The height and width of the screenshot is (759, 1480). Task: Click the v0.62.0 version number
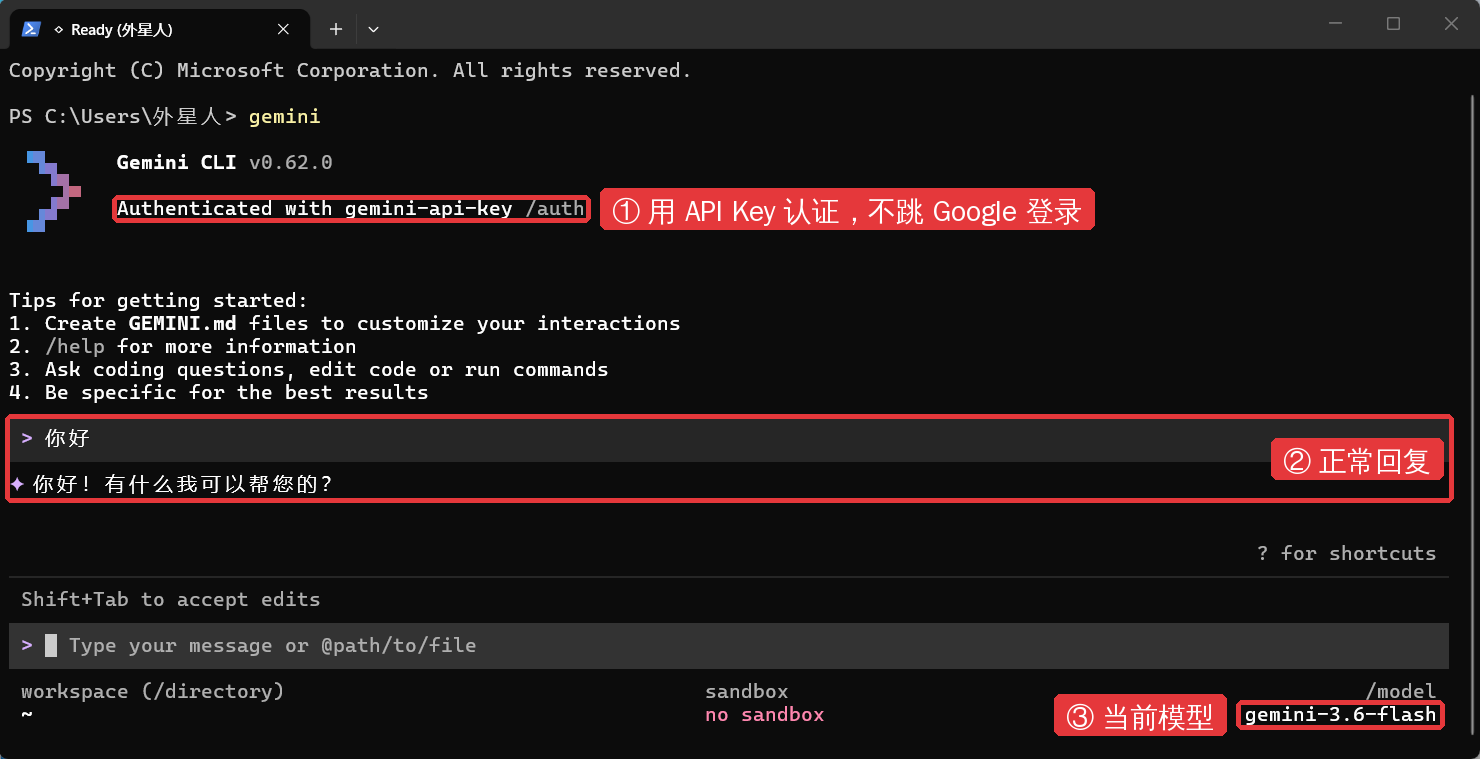[x=290, y=162]
